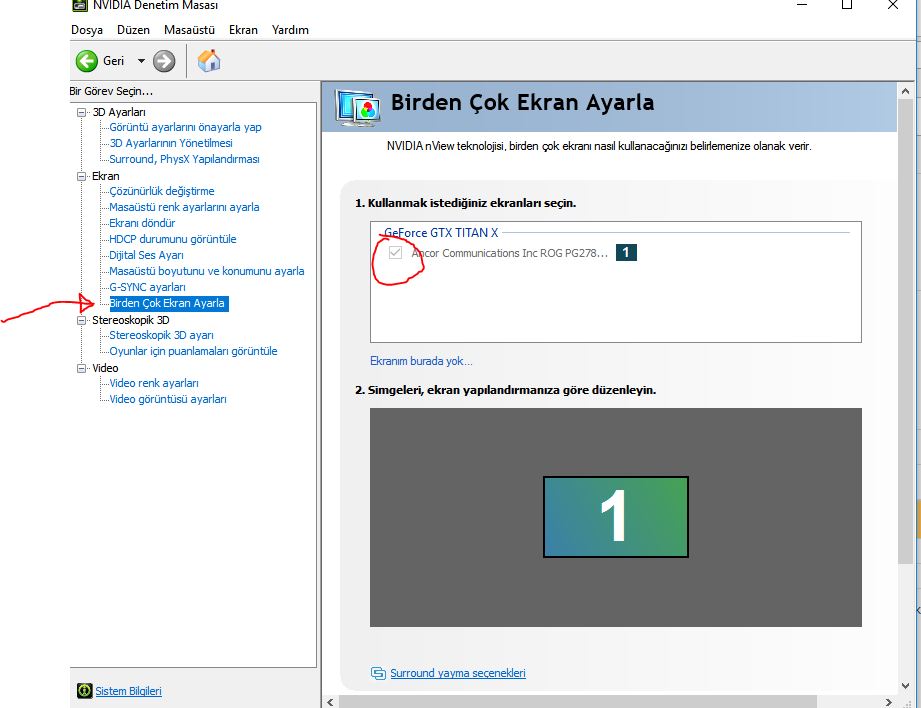Screen dimensions: 921x708
Task: Click the Video category label
Action: [105, 368]
